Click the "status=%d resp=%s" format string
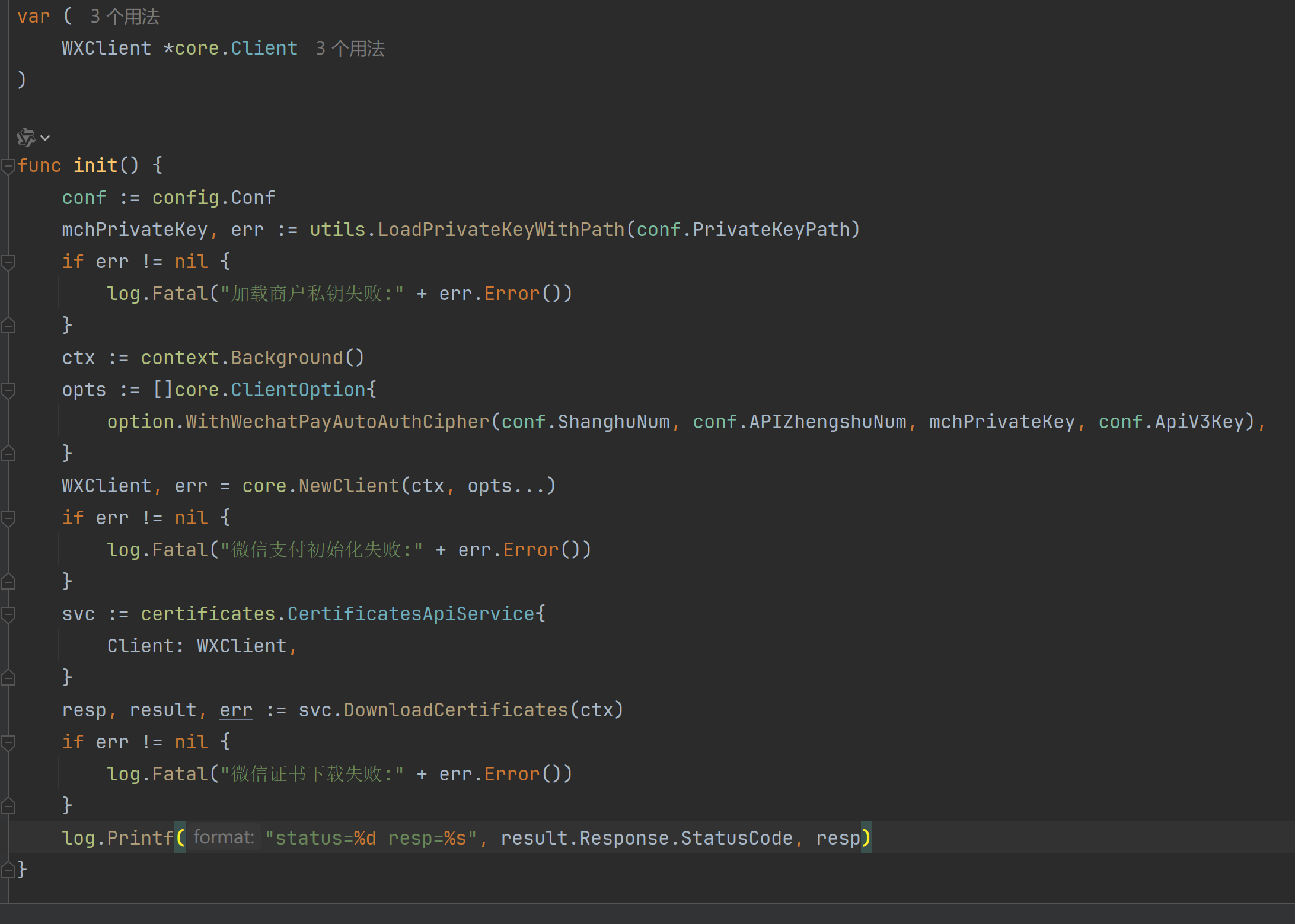Screen dimensions: 1295x924 tap(371, 838)
